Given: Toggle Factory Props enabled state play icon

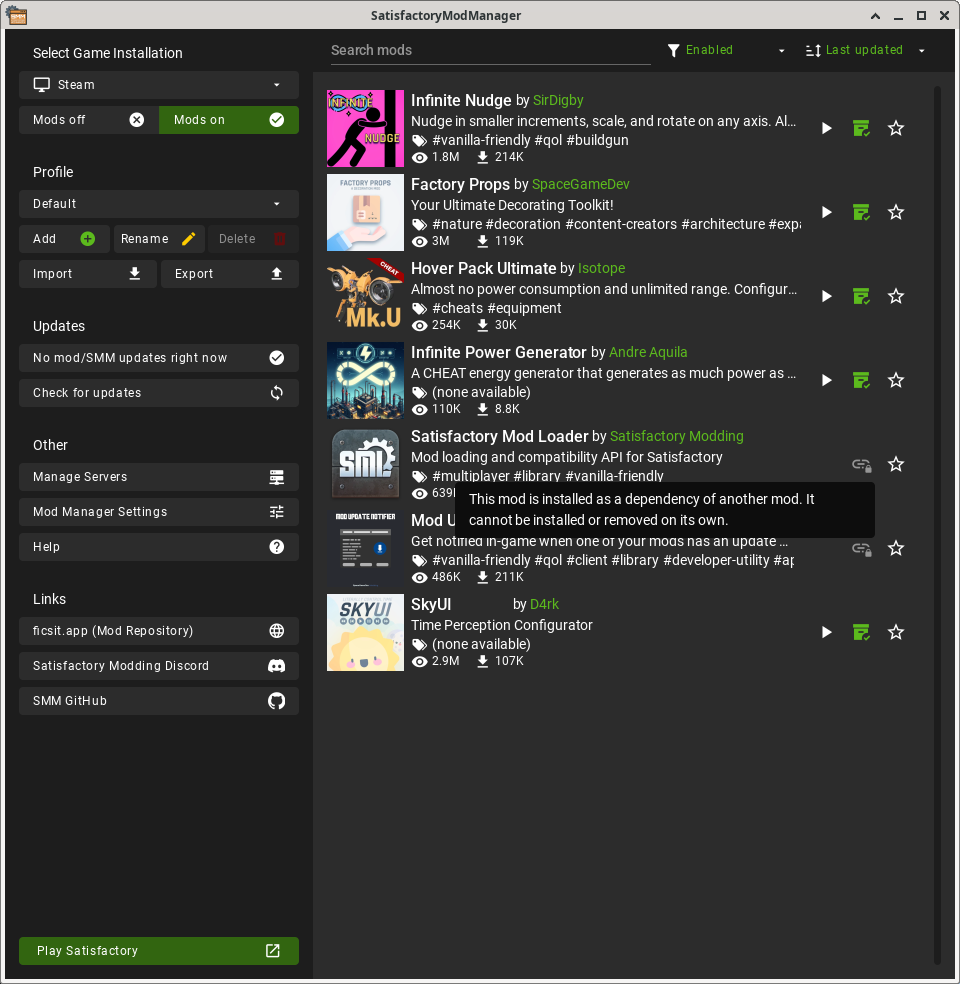Looking at the screenshot, I should point(827,213).
